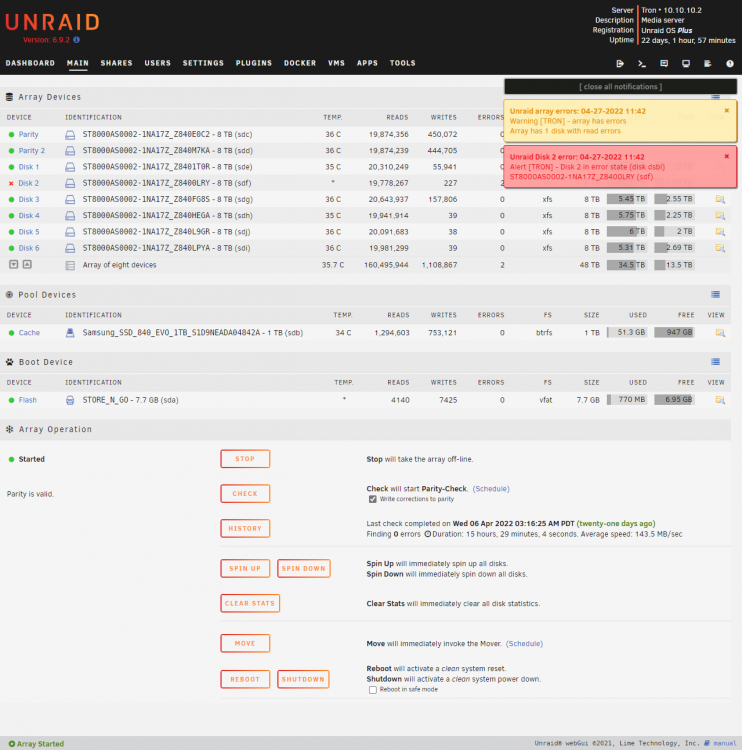The image size is (742, 750).
Task: Click the Cache SSD device icon
Action: 70,333
